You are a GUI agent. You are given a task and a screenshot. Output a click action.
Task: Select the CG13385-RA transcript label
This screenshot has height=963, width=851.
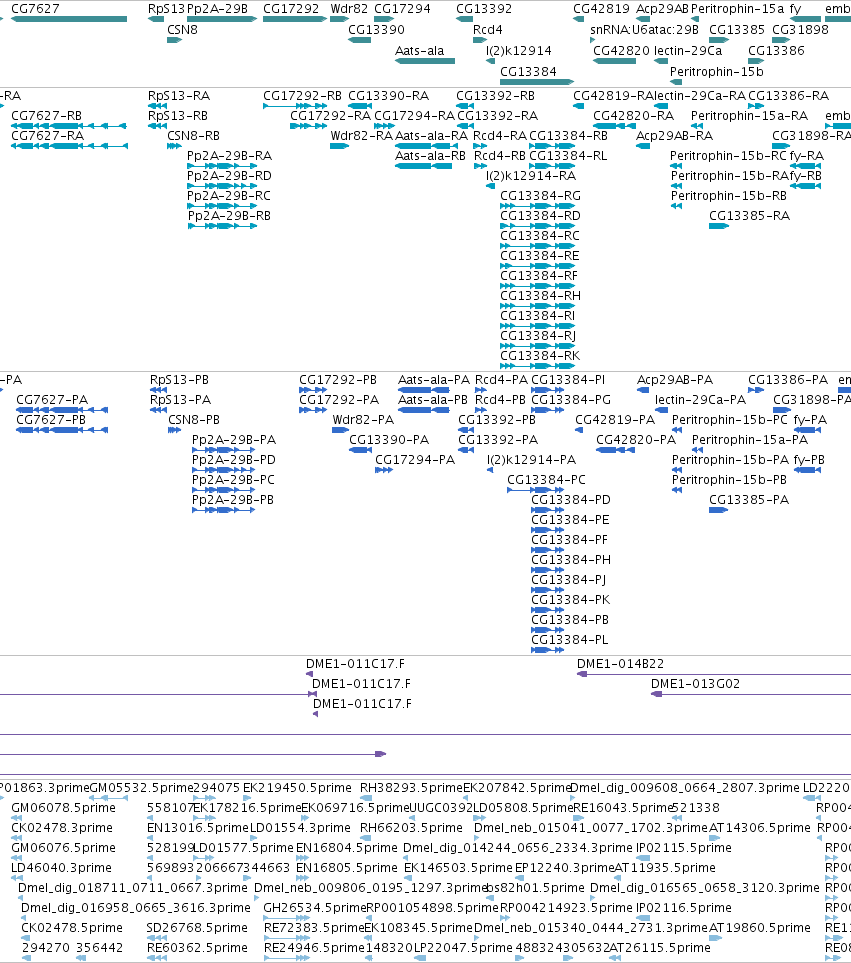tap(750, 215)
